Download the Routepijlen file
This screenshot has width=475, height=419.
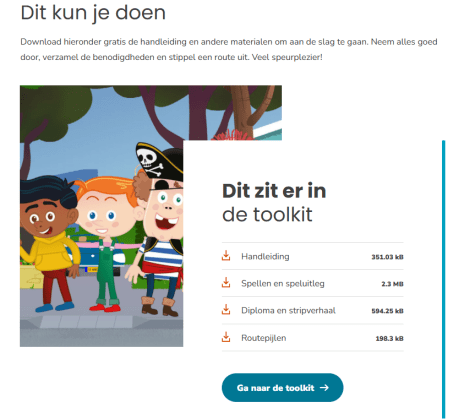click(264, 338)
